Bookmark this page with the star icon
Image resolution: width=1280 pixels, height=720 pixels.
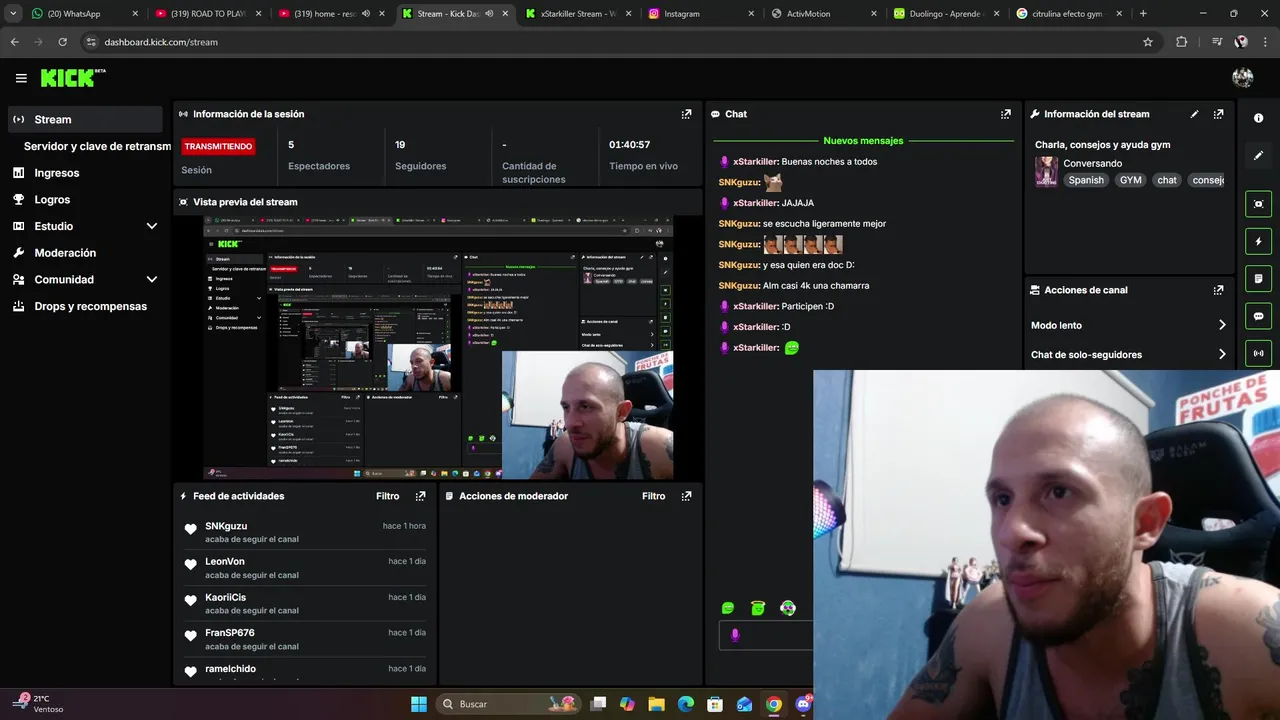click(1148, 42)
